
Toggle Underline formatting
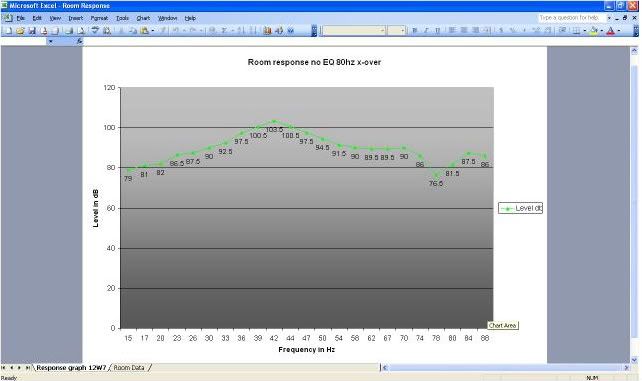point(437,31)
